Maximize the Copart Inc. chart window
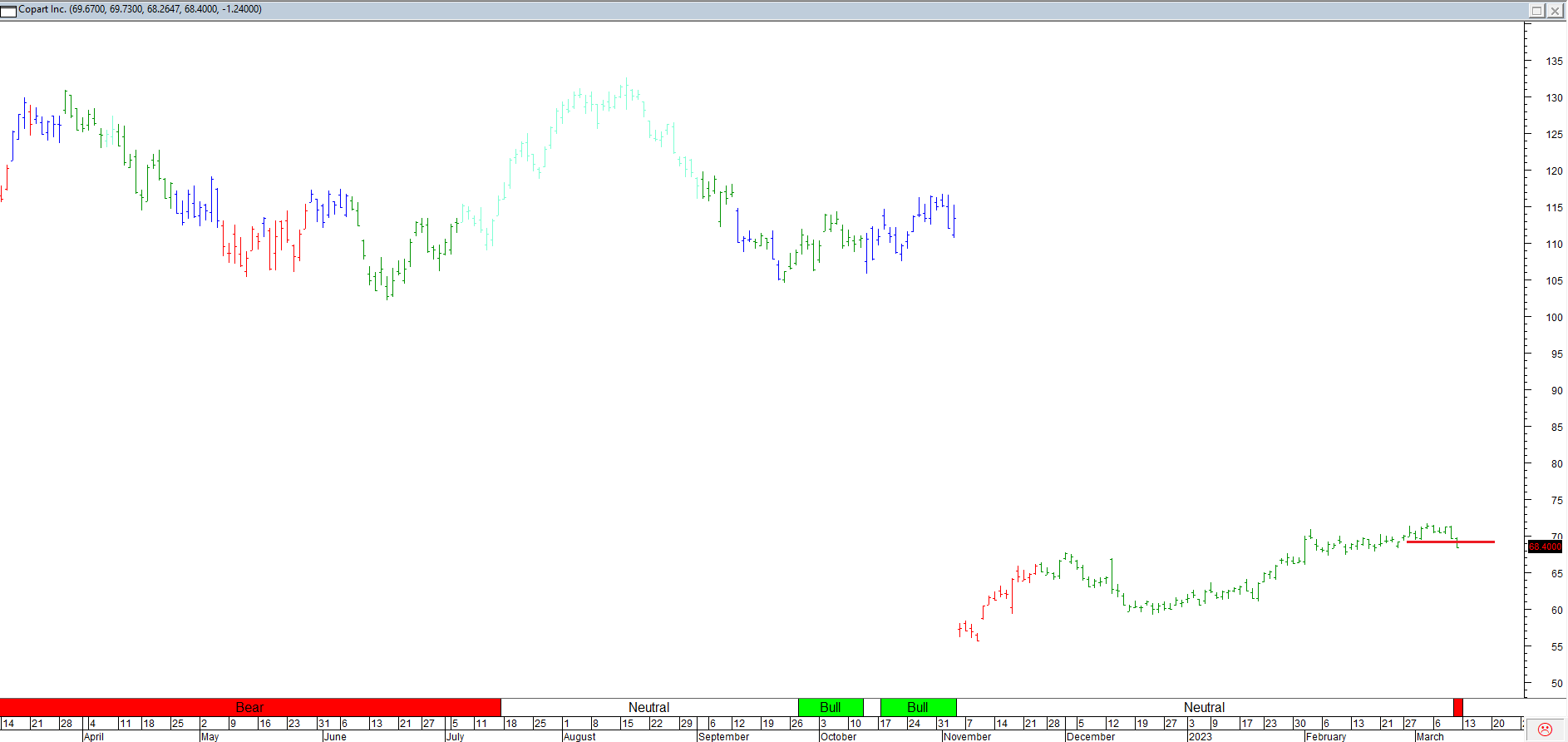 click(x=1536, y=11)
